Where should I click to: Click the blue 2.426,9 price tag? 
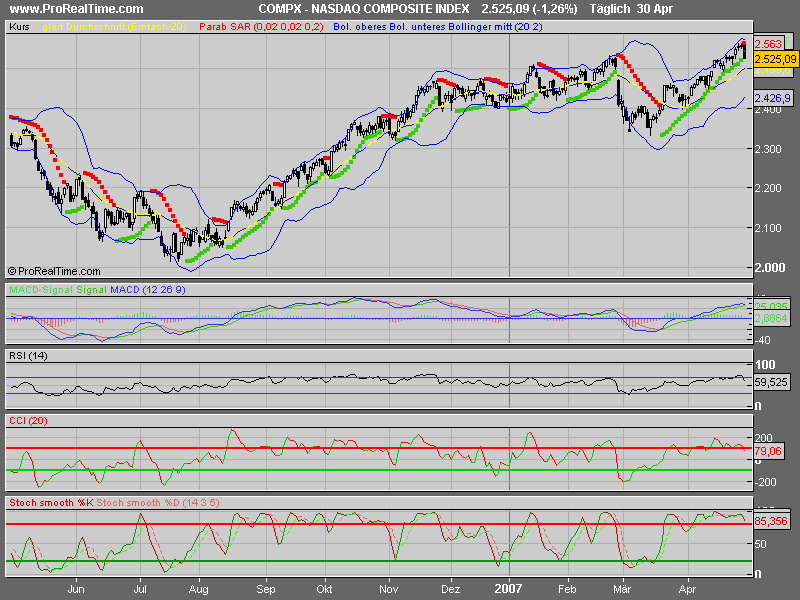pyautogui.click(x=773, y=98)
